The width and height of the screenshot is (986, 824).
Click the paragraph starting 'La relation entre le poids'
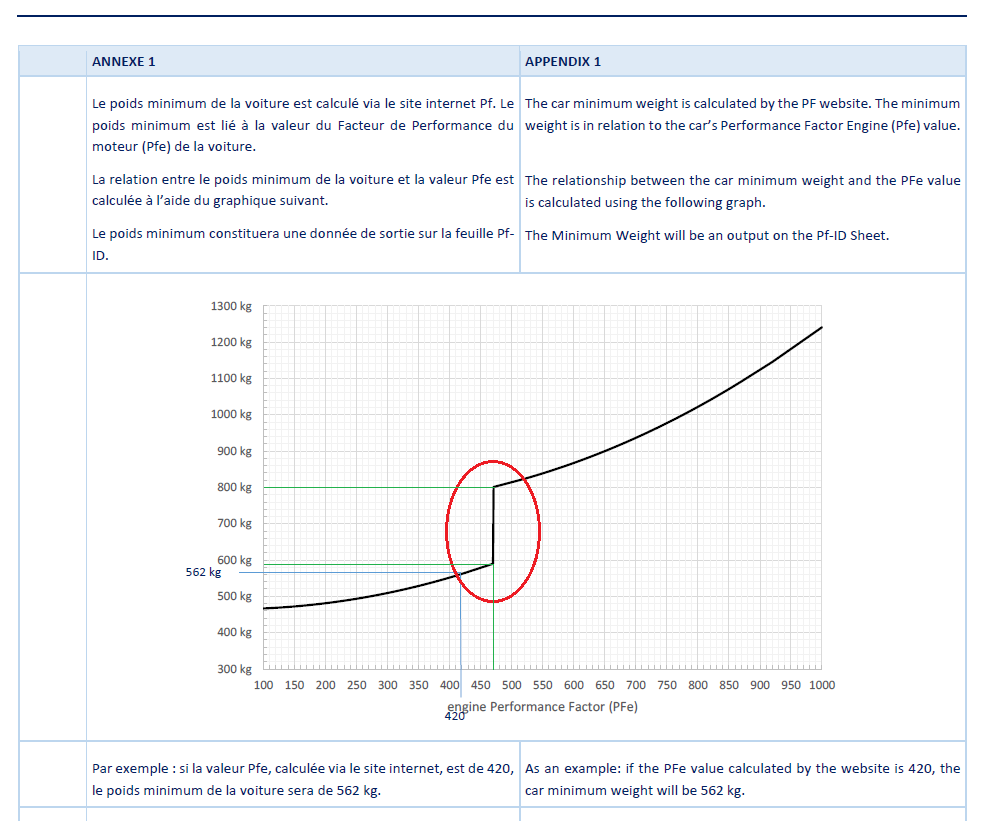pos(302,191)
